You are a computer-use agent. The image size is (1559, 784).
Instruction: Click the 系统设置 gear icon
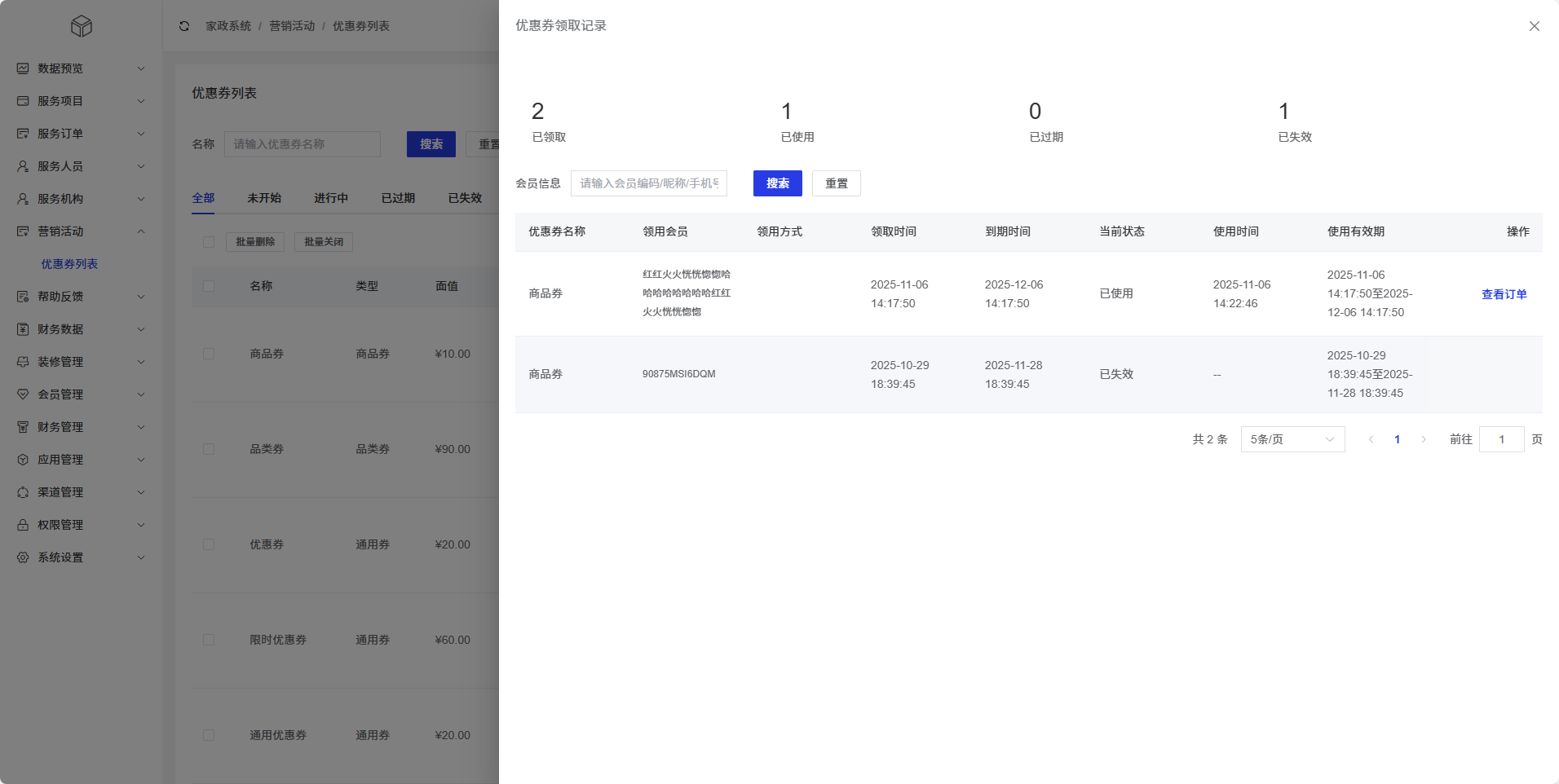[23, 557]
